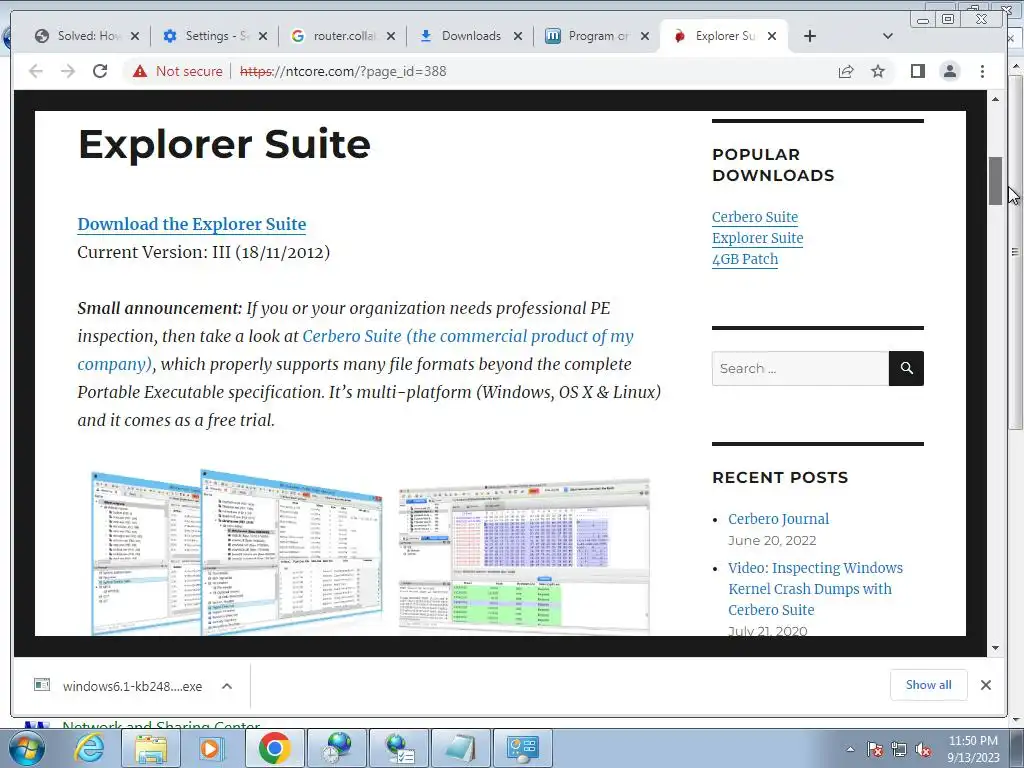
Task: Follow the 'Cerbero Suite (the commercial product' link
Action: (468, 336)
